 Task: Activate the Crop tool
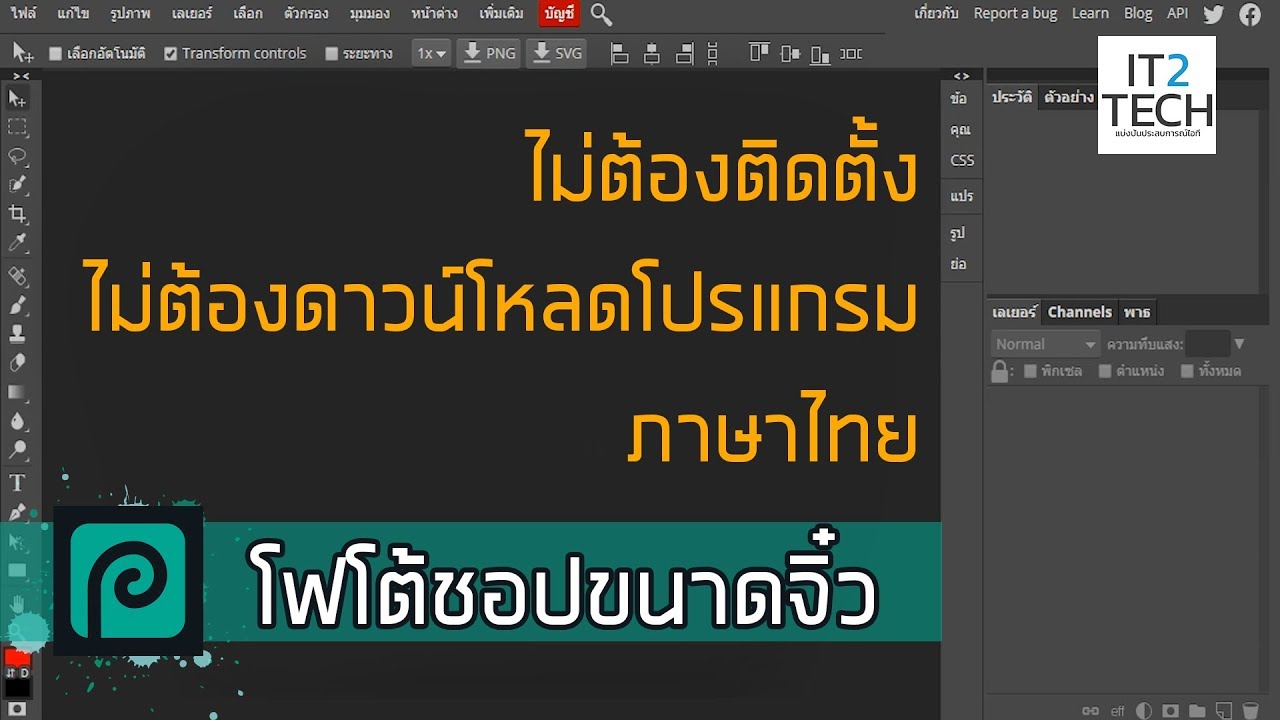[17, 214]
